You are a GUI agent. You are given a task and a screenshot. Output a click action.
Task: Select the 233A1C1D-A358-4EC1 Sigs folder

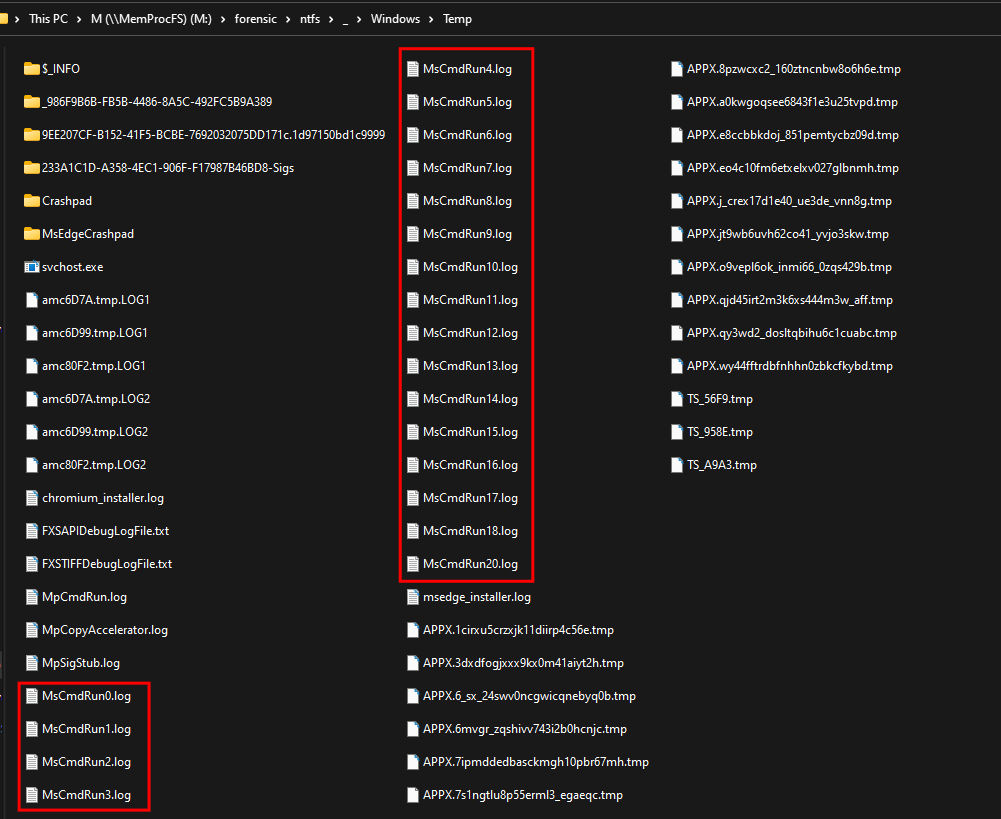tap(167, 168)
